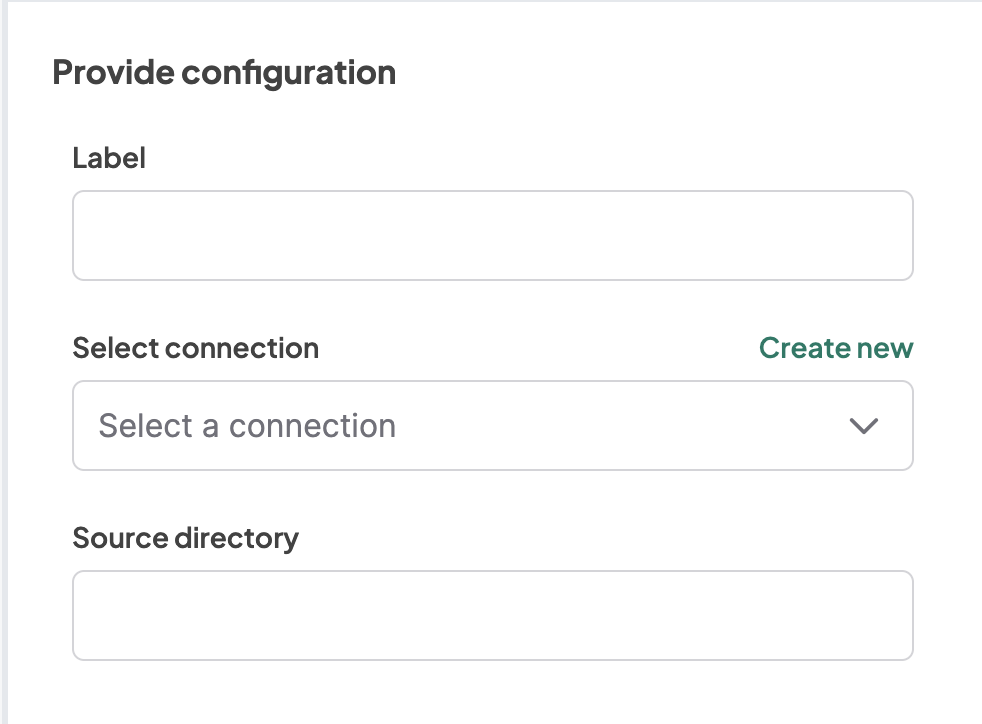
Task: Click the gray vertical bar at panel's left edge
Action: pos(4,362)
